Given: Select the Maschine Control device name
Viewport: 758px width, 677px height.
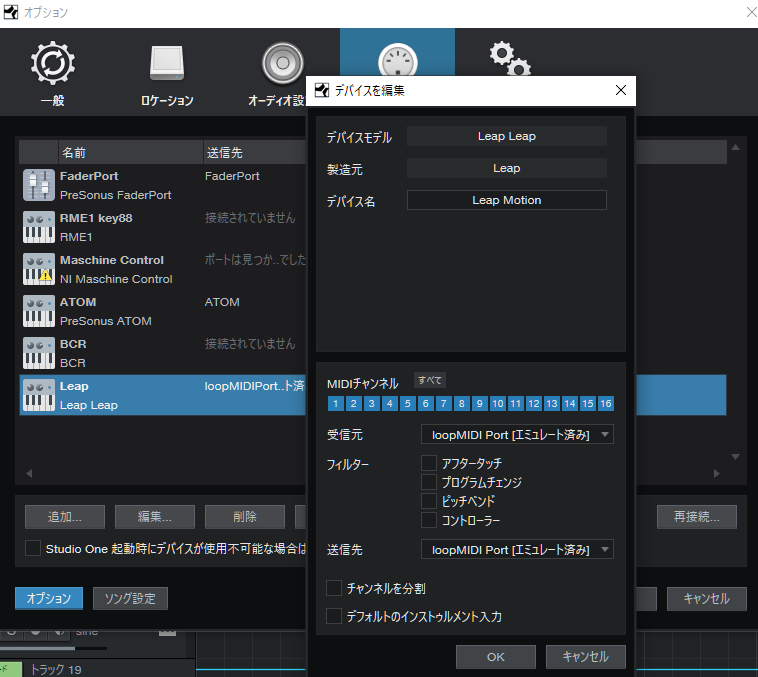Looking at the screenshot, I should (112, 260).
